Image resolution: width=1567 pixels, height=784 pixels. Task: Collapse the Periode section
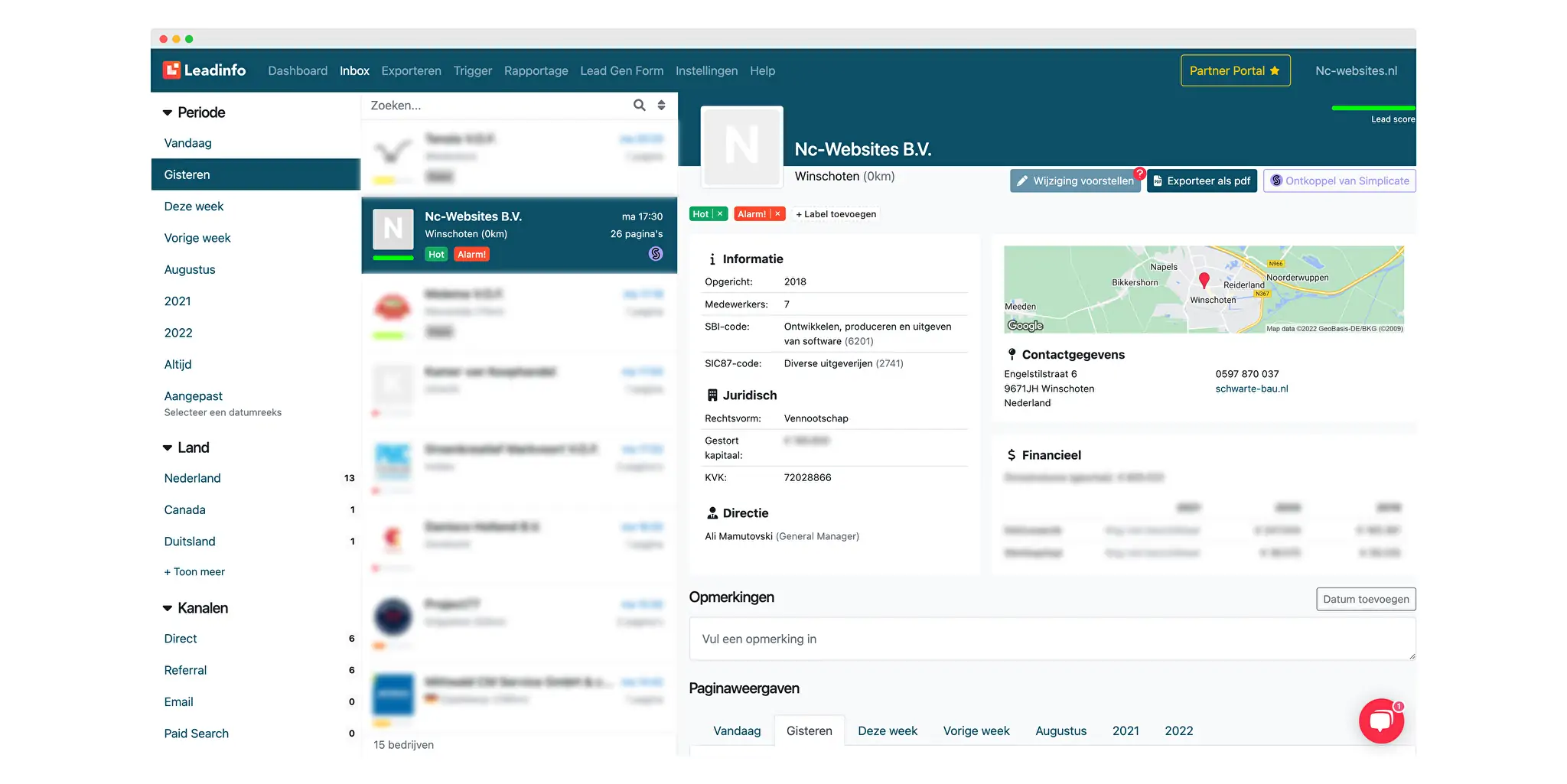click(x=168, y=112)
